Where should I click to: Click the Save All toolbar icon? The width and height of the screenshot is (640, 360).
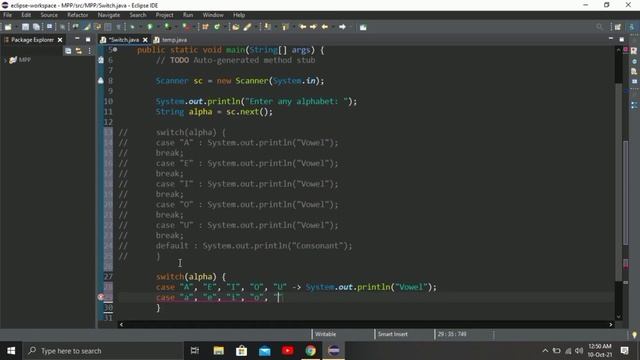pos(36,27)
